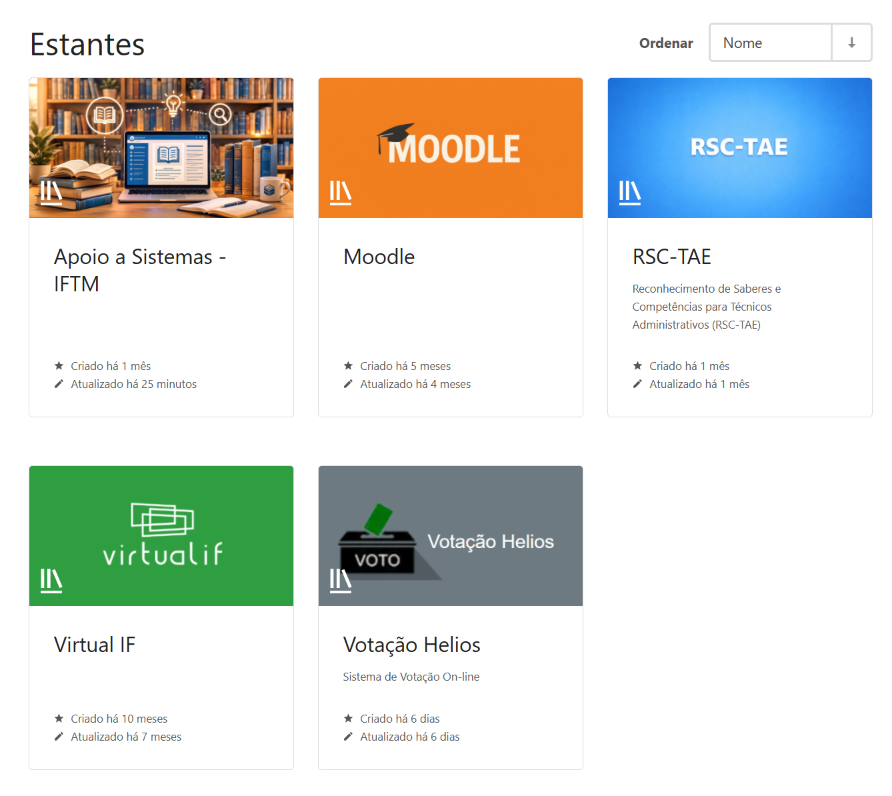Image resolution: width=892 pixels, height=796 pixels.
Task: Click the shelf icon on RSC-TAE cover
Action: [630, 192]
